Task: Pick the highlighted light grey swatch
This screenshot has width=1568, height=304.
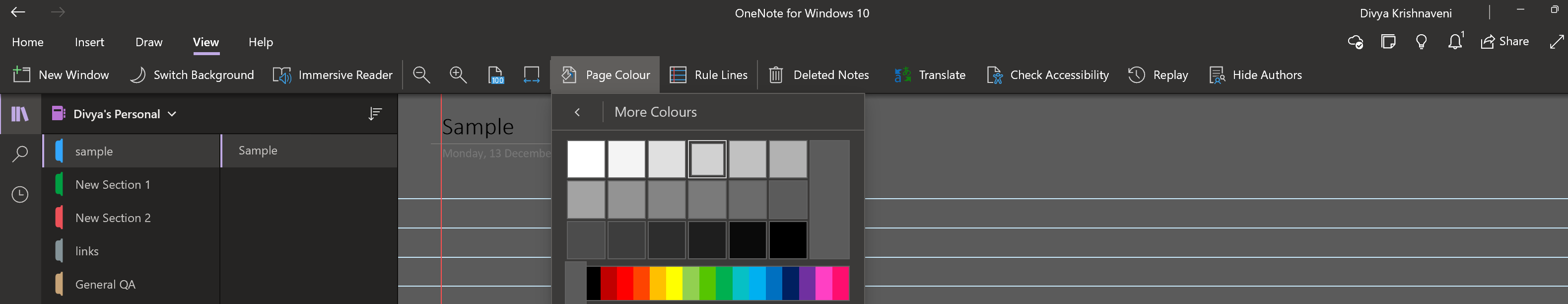Action: click(x=707, y=159)
